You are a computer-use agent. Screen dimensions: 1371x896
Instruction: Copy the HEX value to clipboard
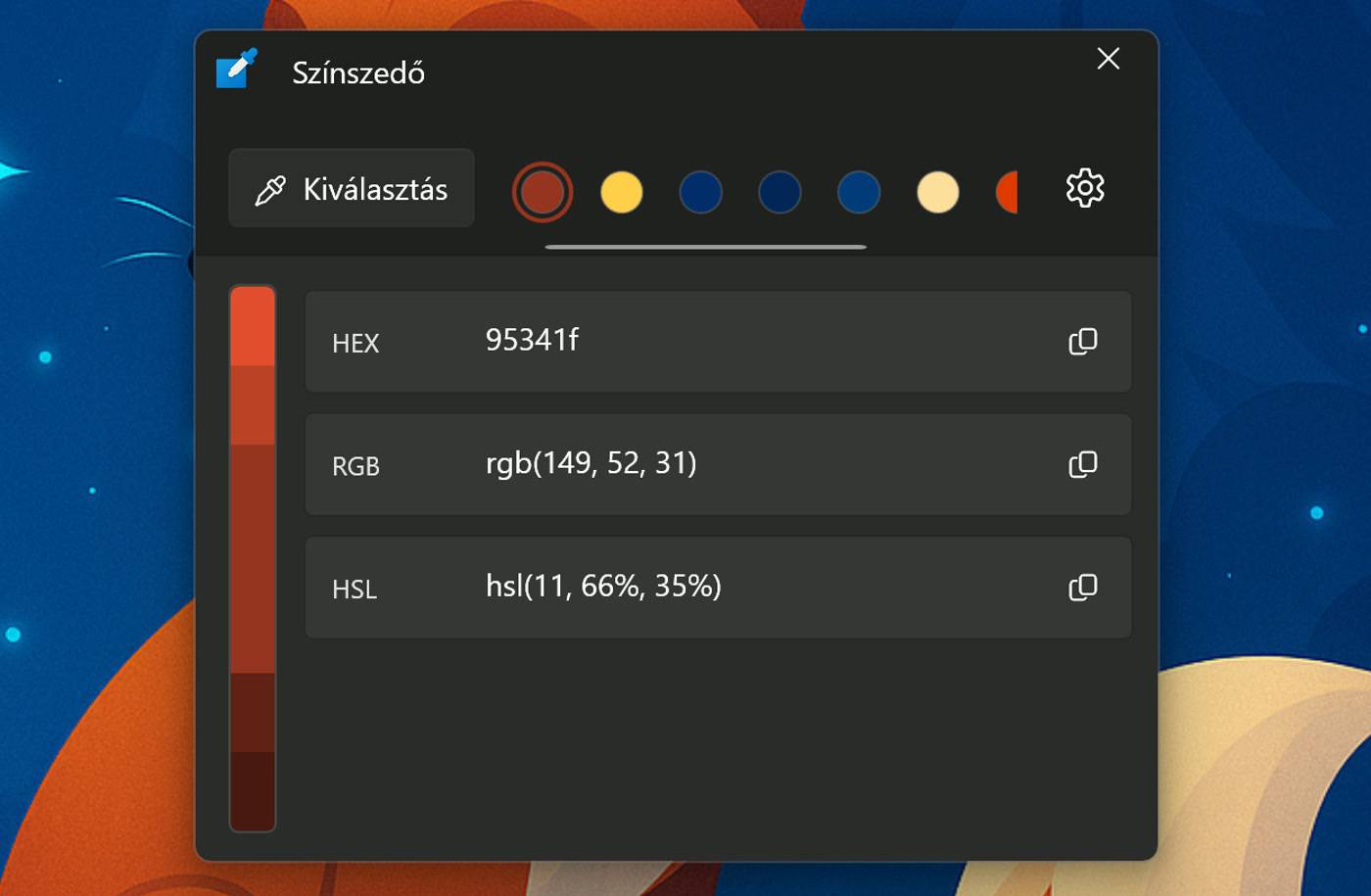(x=1083, y=342)
